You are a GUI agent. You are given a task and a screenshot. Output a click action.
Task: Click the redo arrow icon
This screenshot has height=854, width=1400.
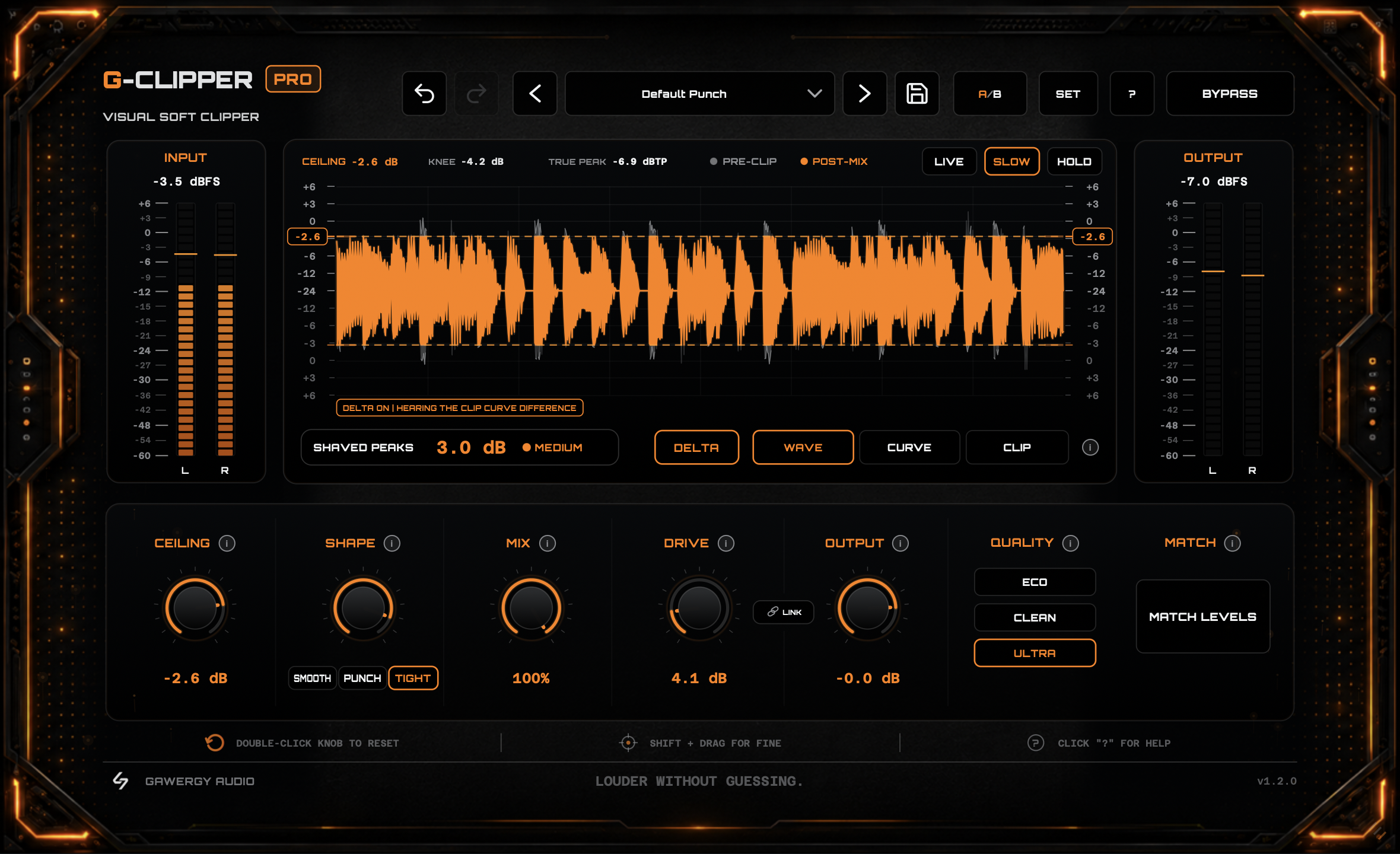[x=476, y=94]
